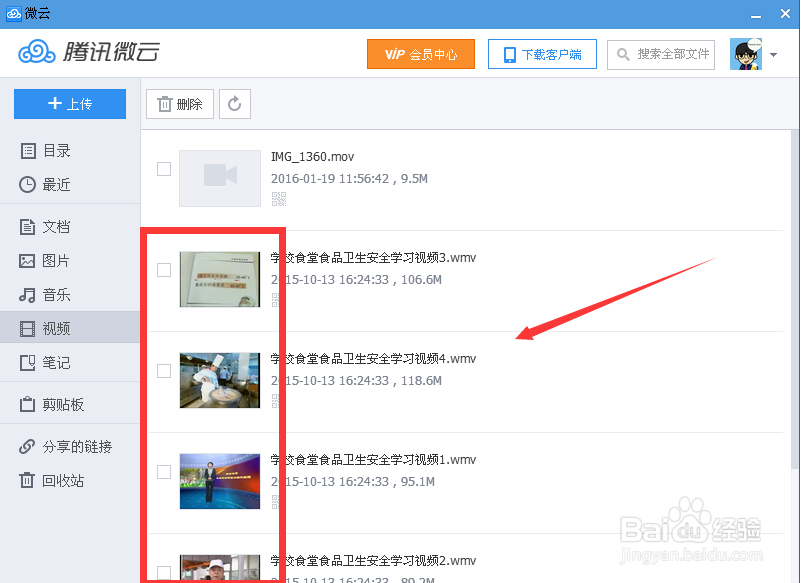Tick the checkbox beside 学习视频1.wmv
809x583 pixels.
163,472
